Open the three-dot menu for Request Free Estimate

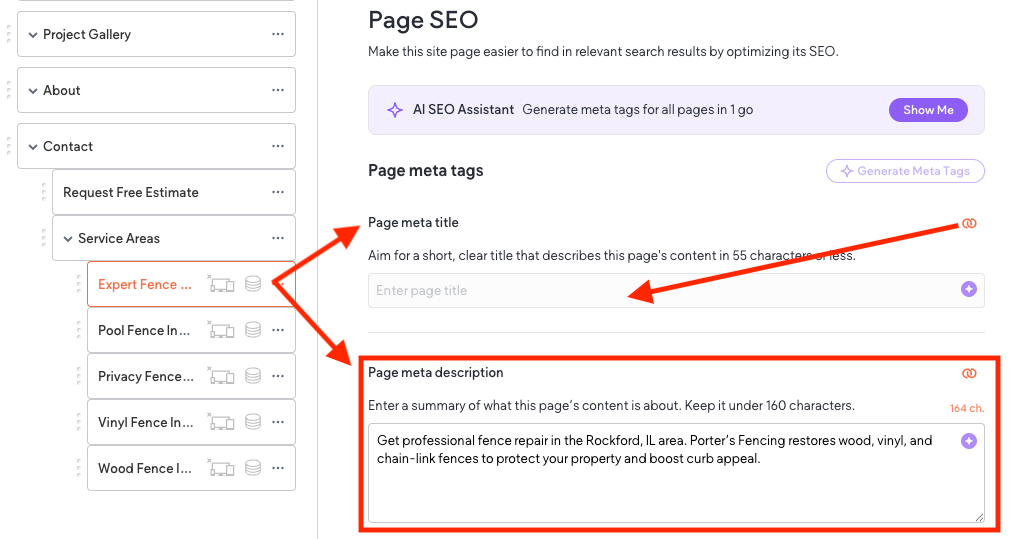278,193
